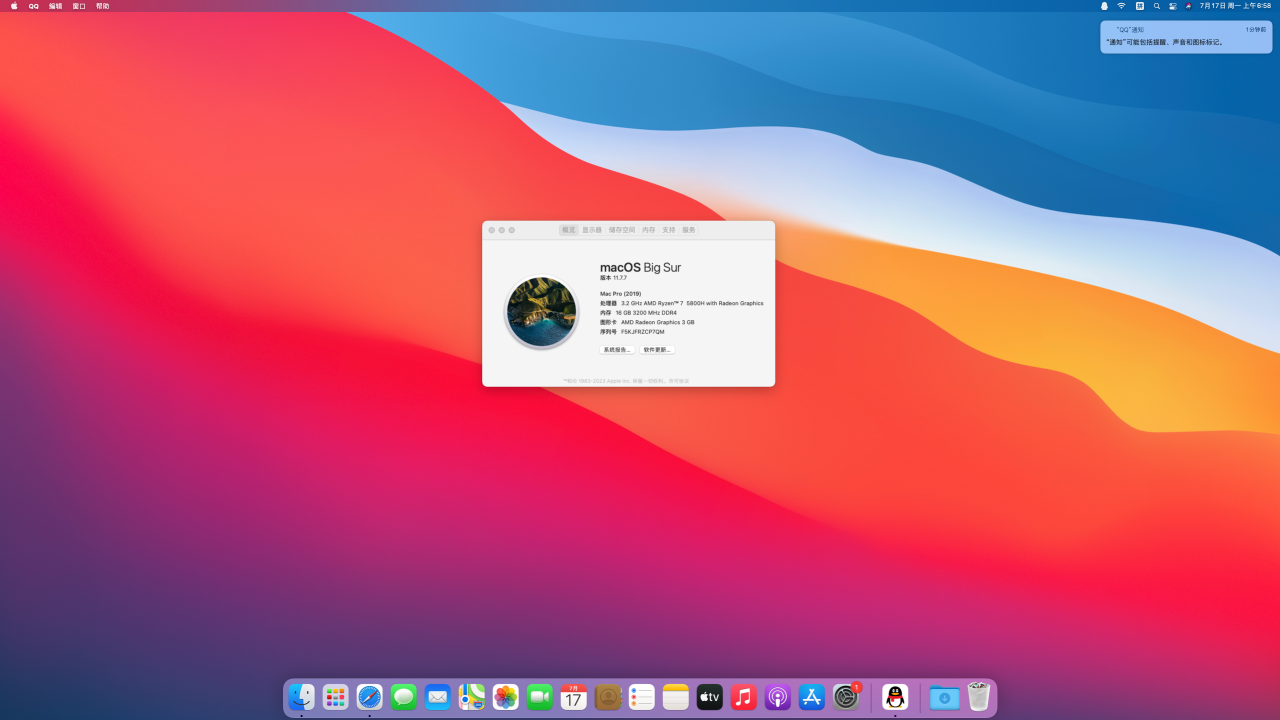Open the Apple menu

coord(14,6)
